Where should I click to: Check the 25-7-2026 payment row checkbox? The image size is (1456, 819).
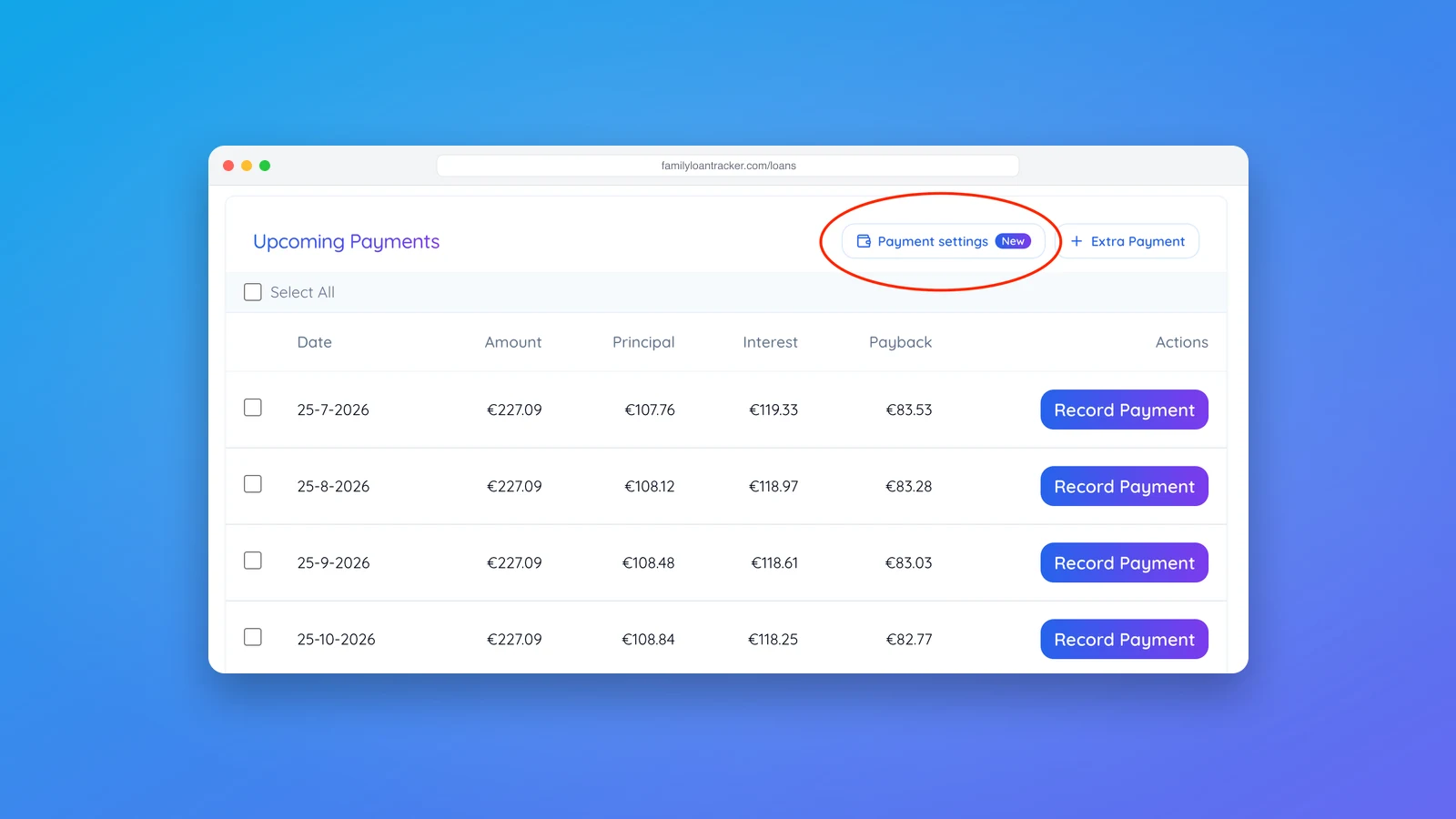click(253, 408)
